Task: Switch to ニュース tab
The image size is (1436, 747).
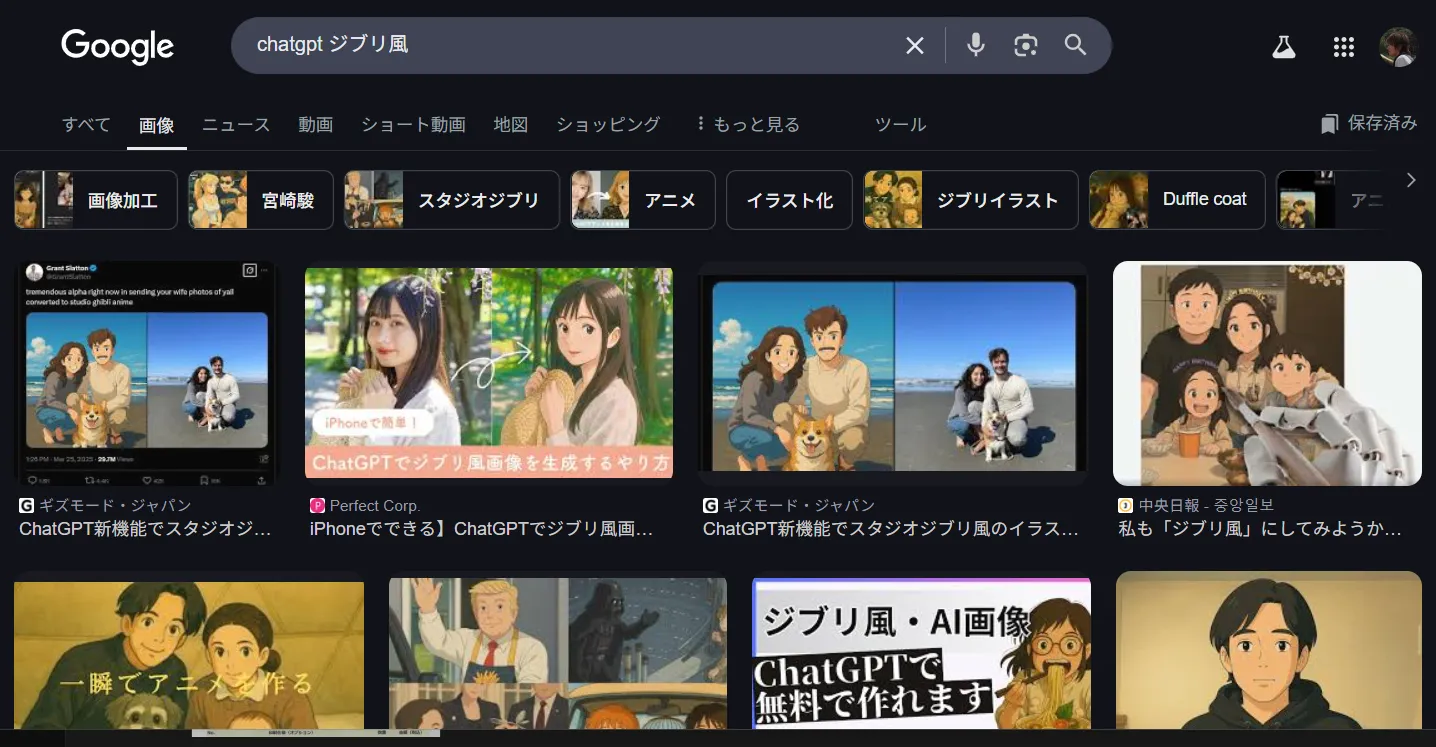Action: tap(236, 125)
